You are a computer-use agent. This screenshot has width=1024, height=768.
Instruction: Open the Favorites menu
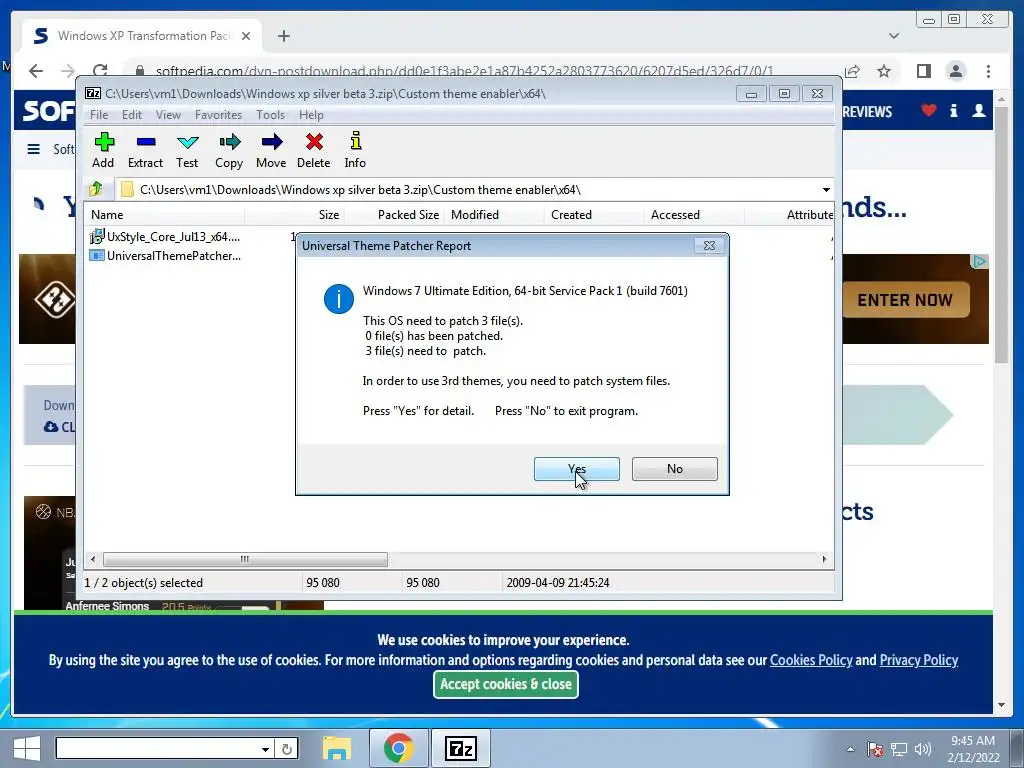[x=218, y=115]
